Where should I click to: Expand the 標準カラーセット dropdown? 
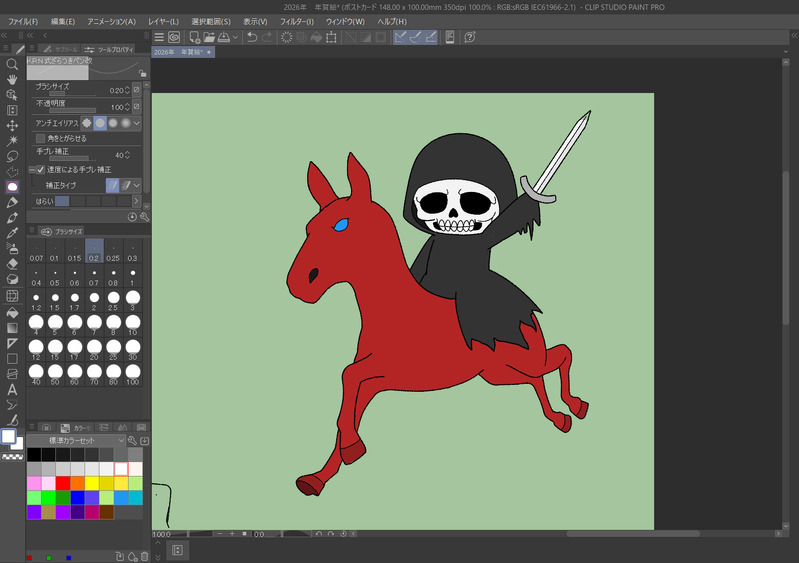[121, 440]
